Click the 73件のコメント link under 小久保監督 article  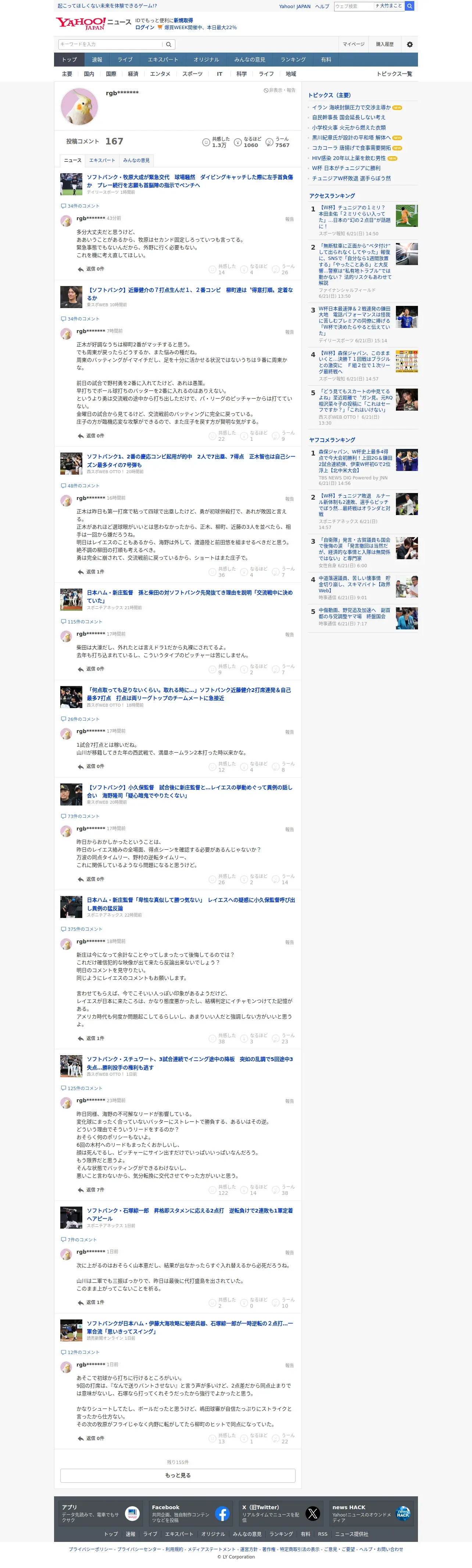[80, 816]
